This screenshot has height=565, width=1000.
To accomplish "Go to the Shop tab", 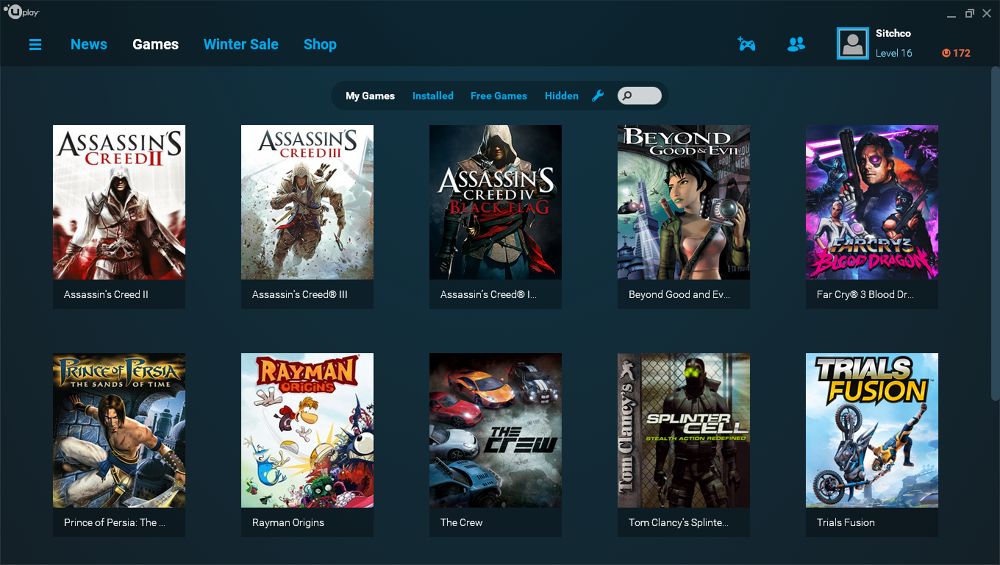I will [x=320, y=44].
